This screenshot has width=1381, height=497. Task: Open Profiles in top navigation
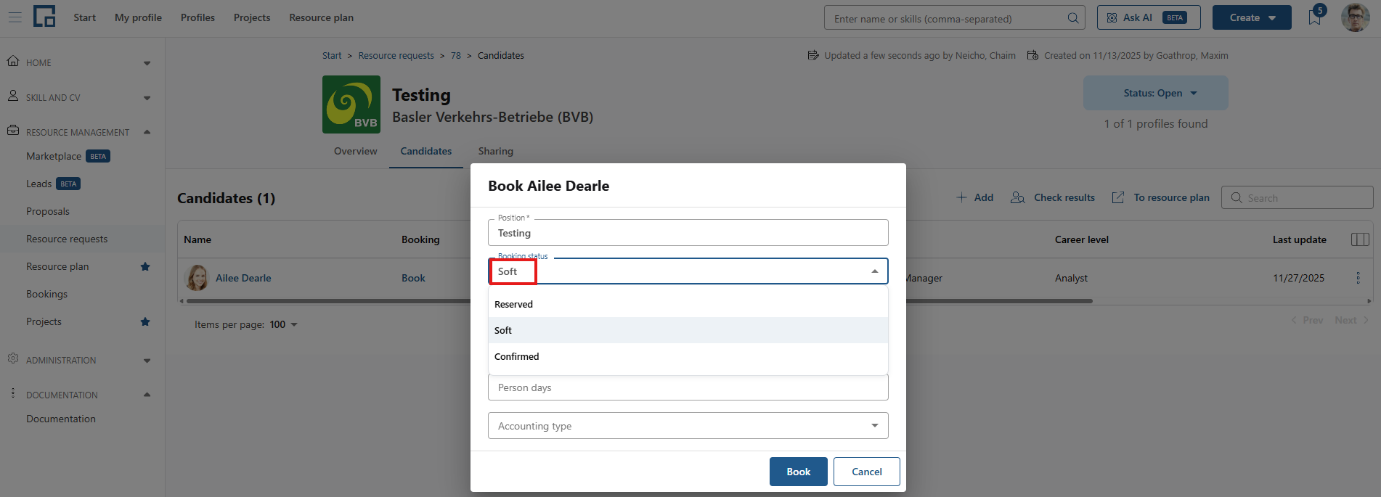[198, 18]
